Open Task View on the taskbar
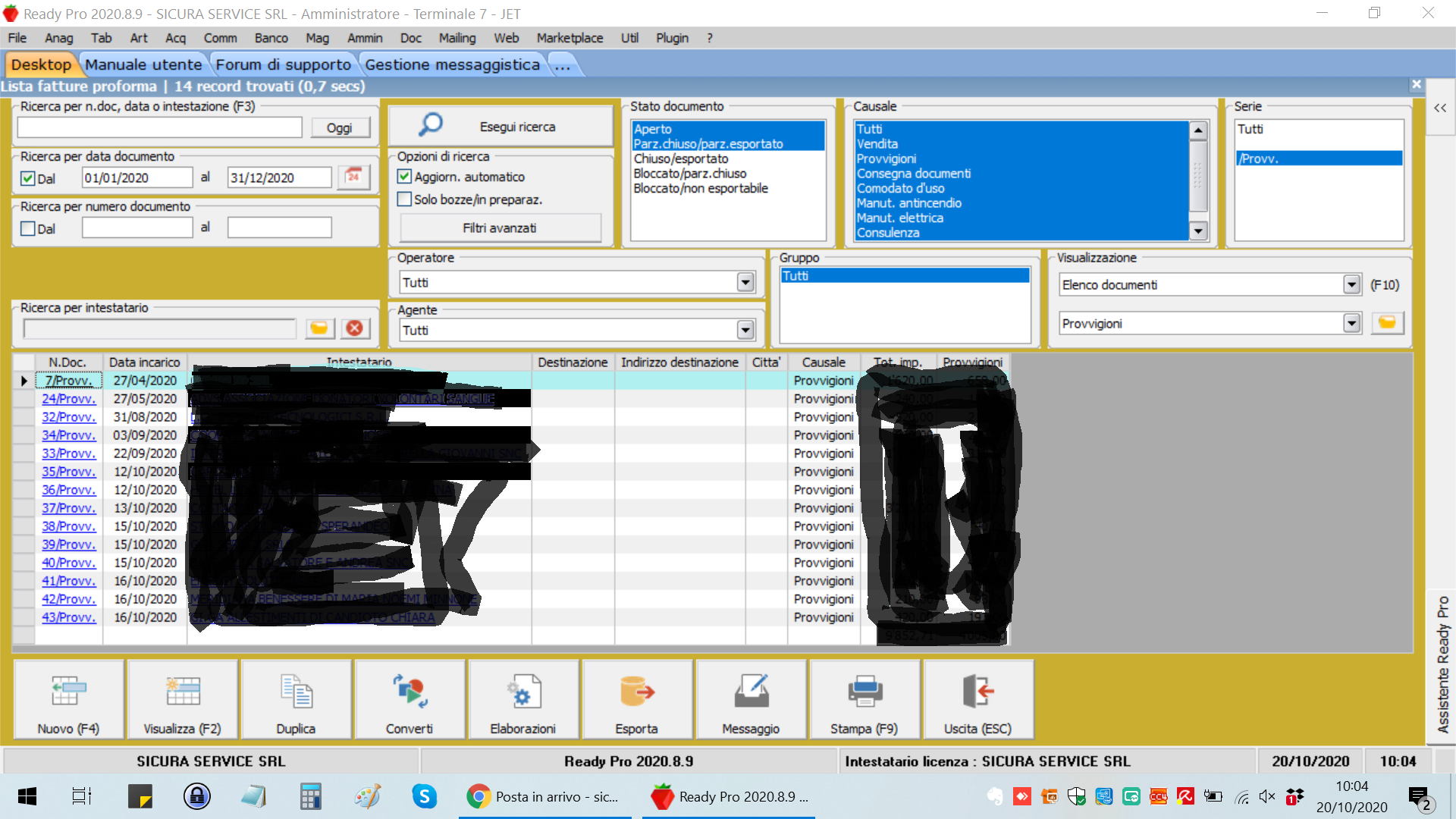Image resolution: width=1456 pixels, height=819 pixels. [x=82, y=796]
